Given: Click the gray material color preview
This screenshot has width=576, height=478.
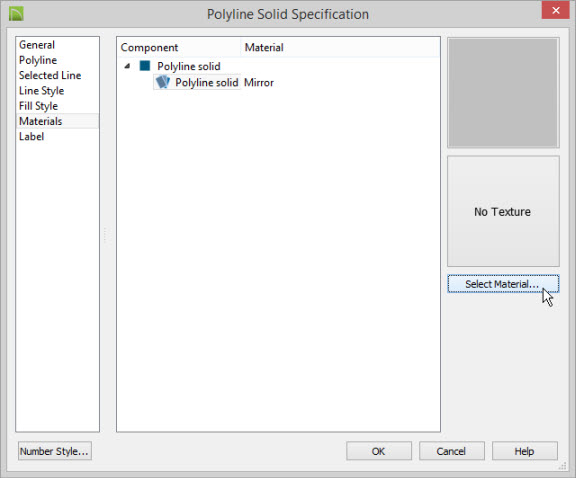Looking at the screenshot, I should (503, 93).
